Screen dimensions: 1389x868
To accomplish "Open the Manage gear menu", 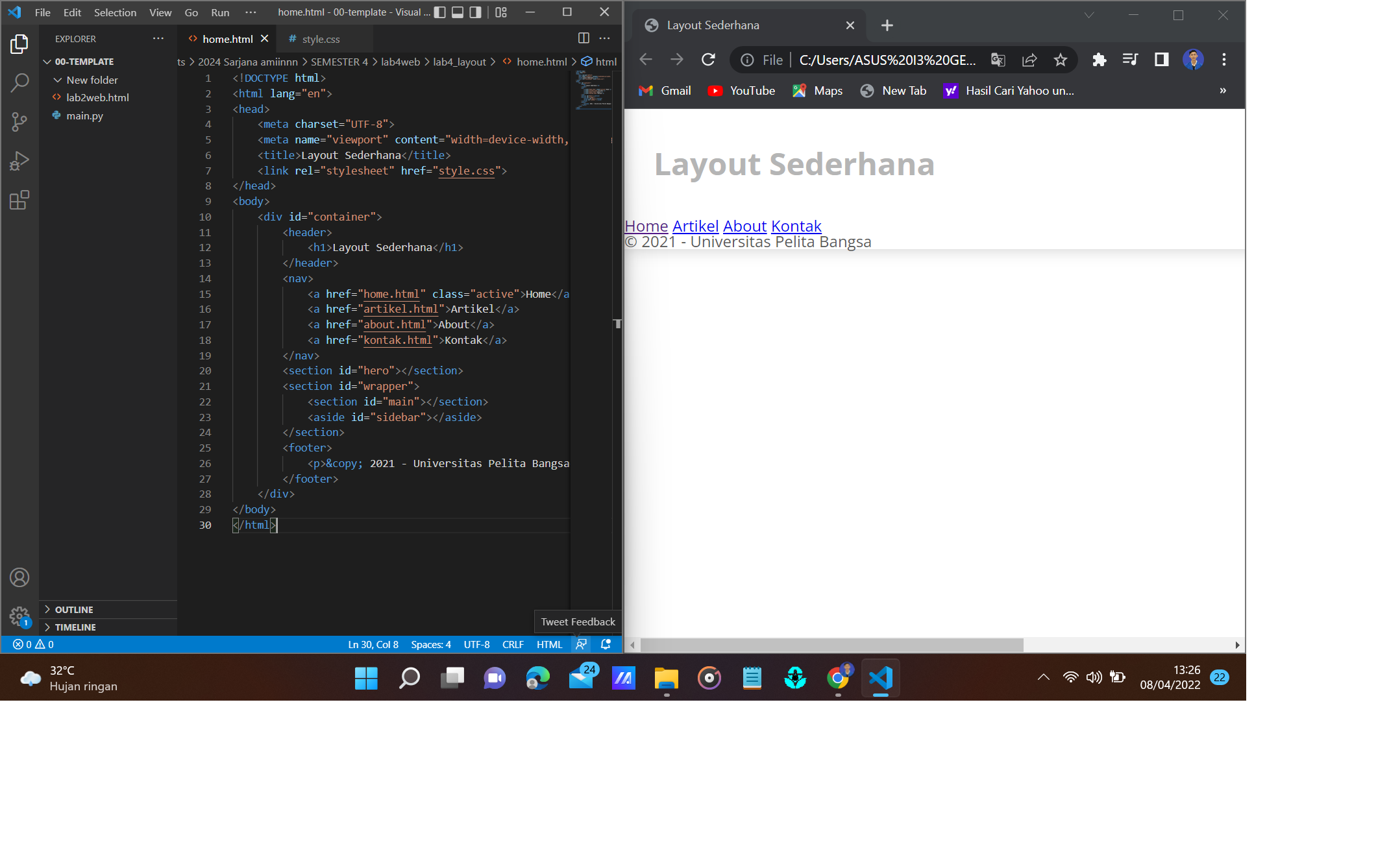I will (19, 617).
